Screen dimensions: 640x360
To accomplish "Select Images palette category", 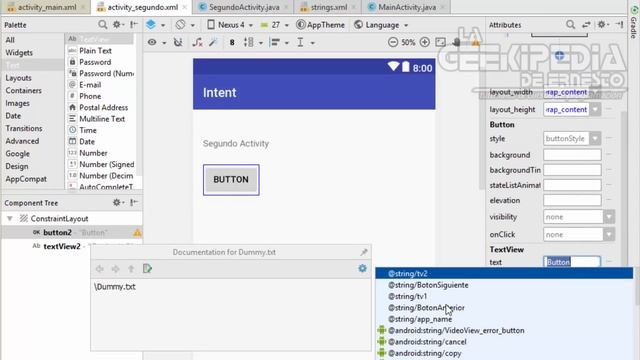I will [18, 103].
